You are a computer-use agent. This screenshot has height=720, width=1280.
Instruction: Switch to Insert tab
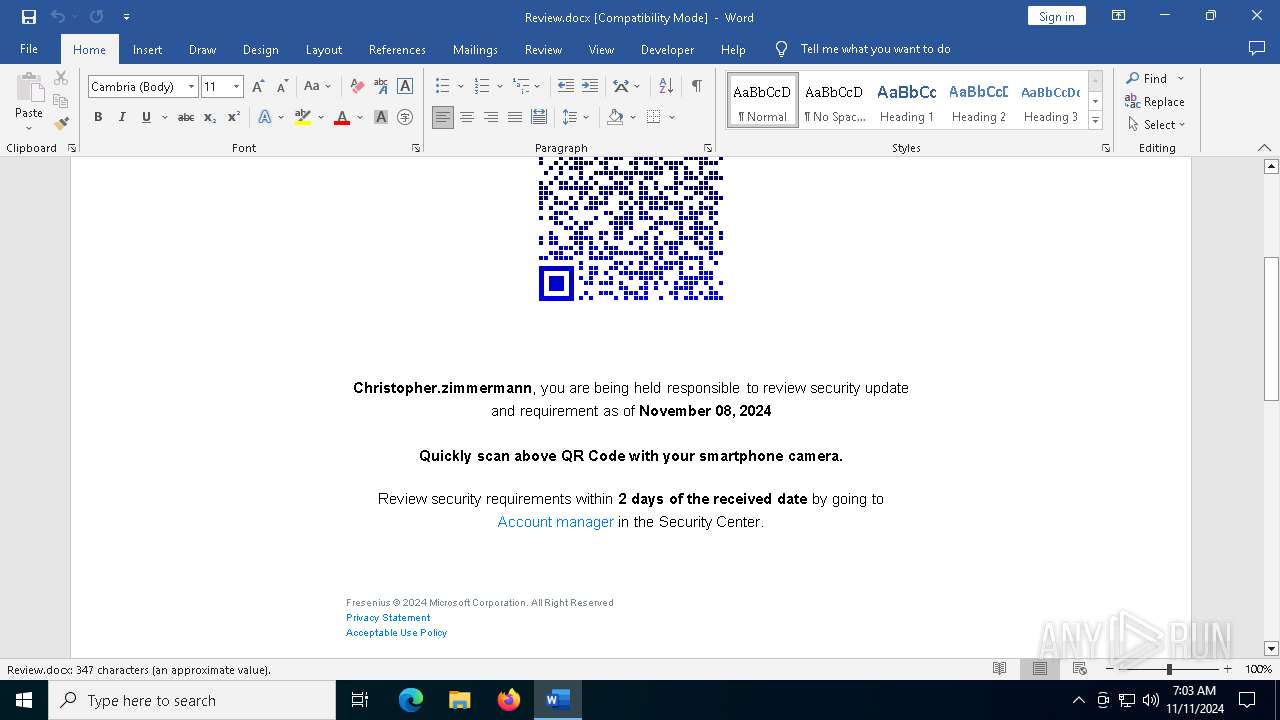point(147,49)
